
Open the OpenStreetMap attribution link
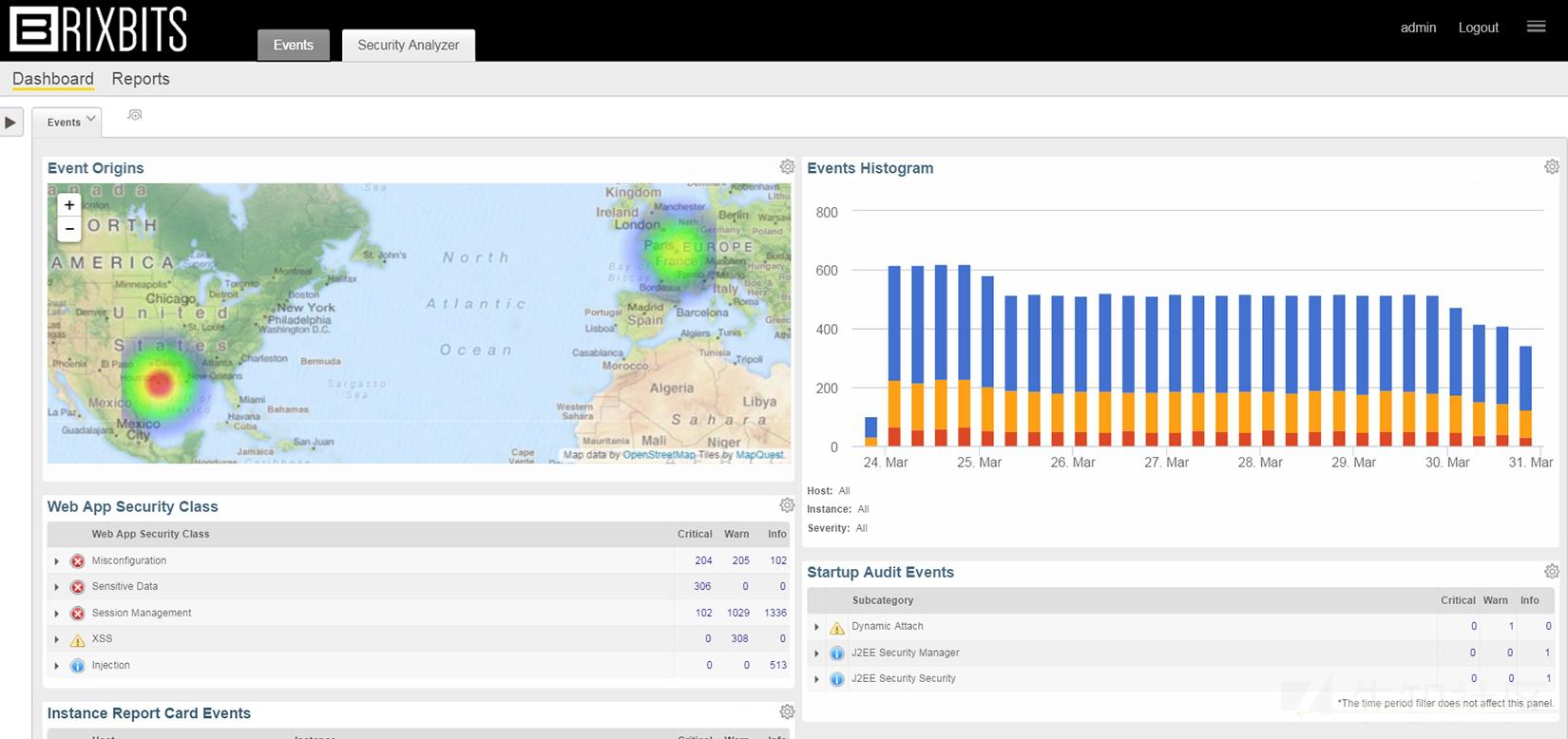click(x=659, y=455)
